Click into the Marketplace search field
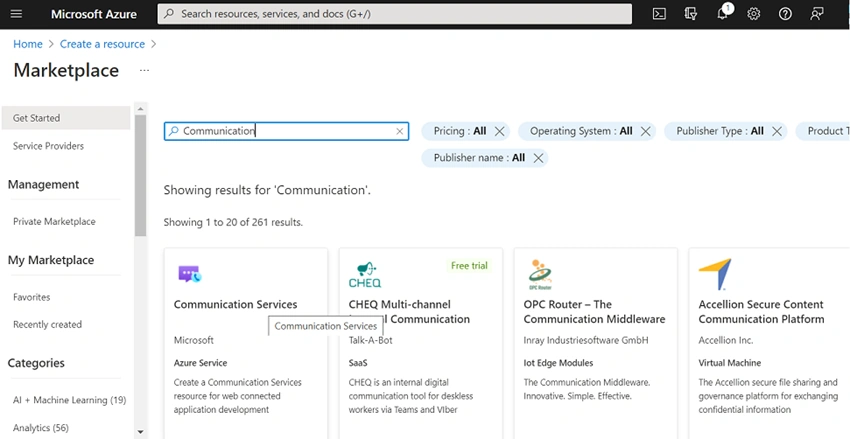850x439 pixels. pyautogui.click(x=287, y=131)
